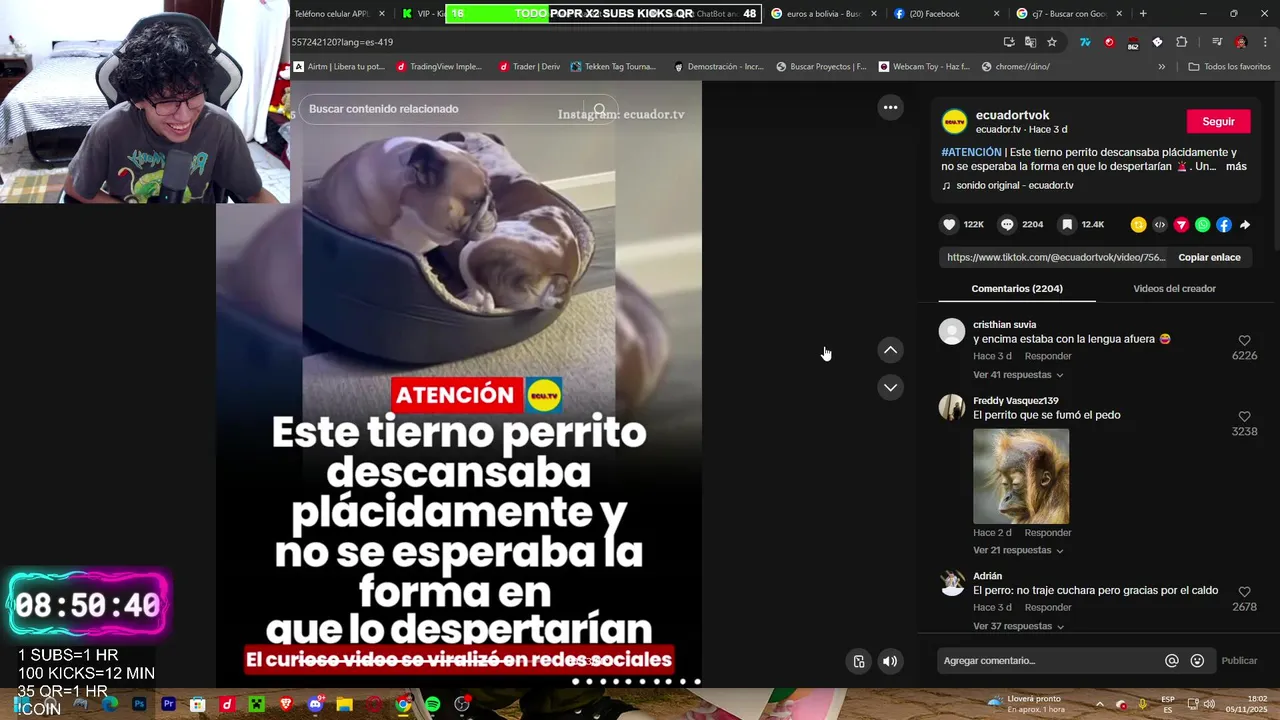Viewport: 1280px width, 720px height.
Task: Open the ecuadortvok profile name
Action: [1012, 115]
